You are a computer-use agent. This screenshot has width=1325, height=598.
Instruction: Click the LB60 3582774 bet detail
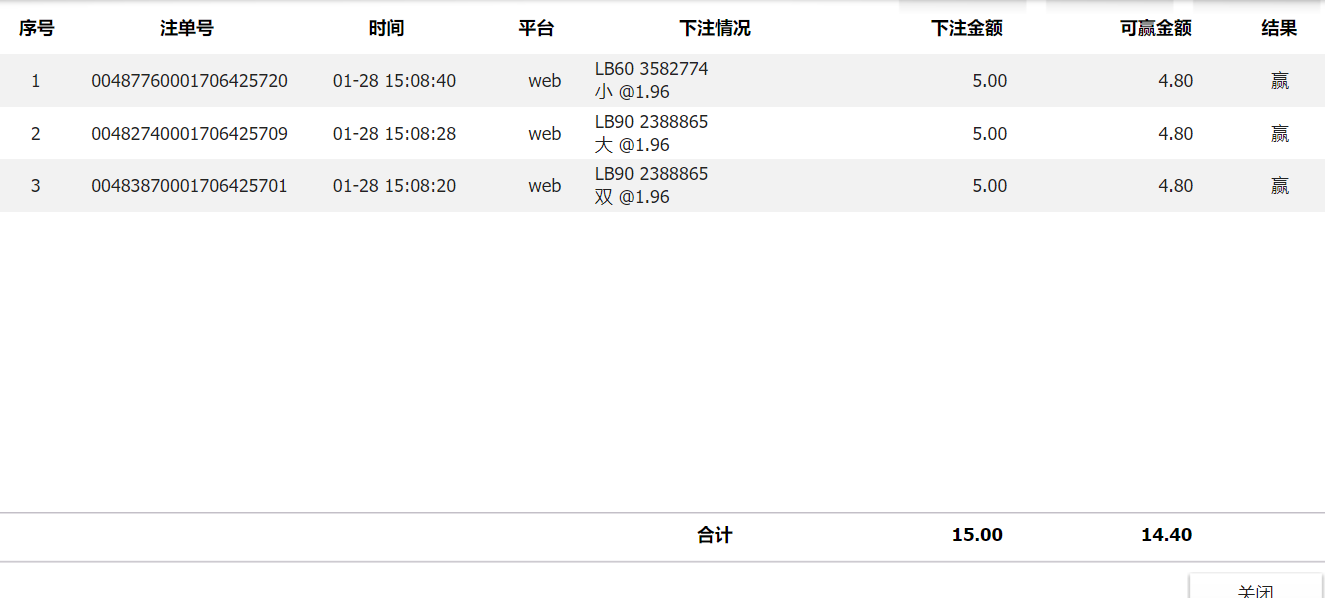(x=651, y=69)
